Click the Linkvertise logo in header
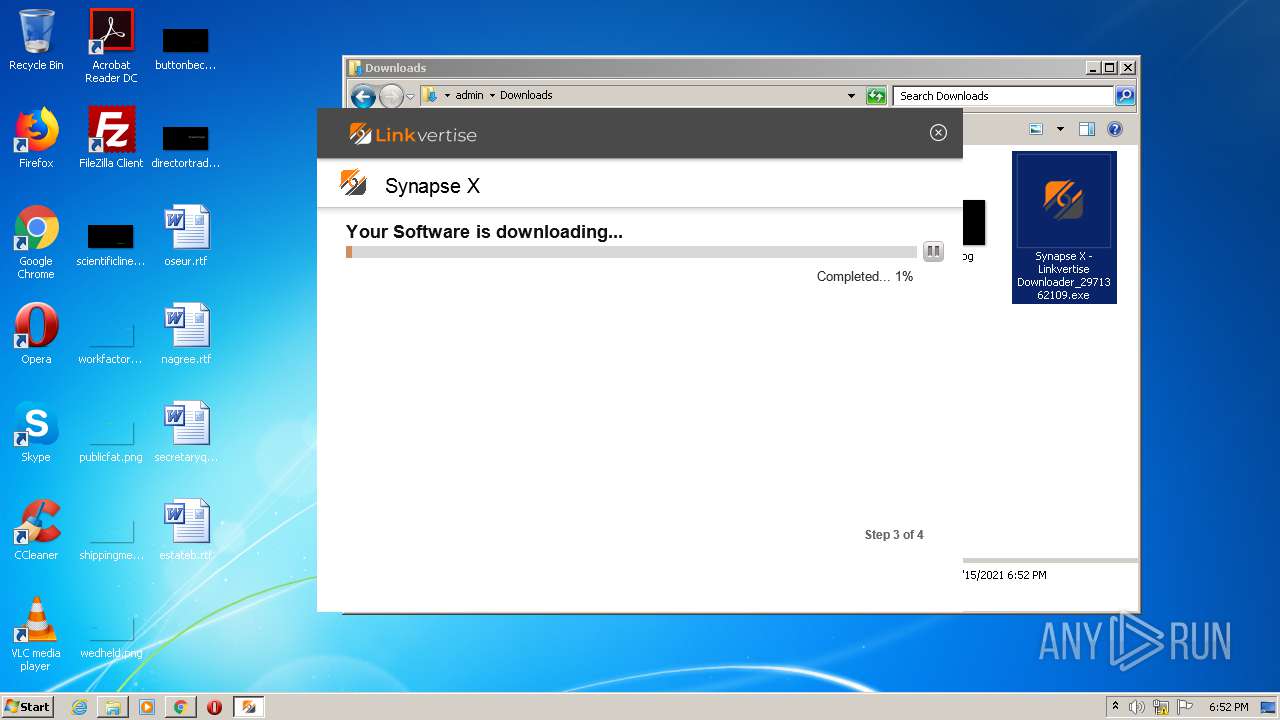This screenshot has height=720, width=1280. [413, 134]
